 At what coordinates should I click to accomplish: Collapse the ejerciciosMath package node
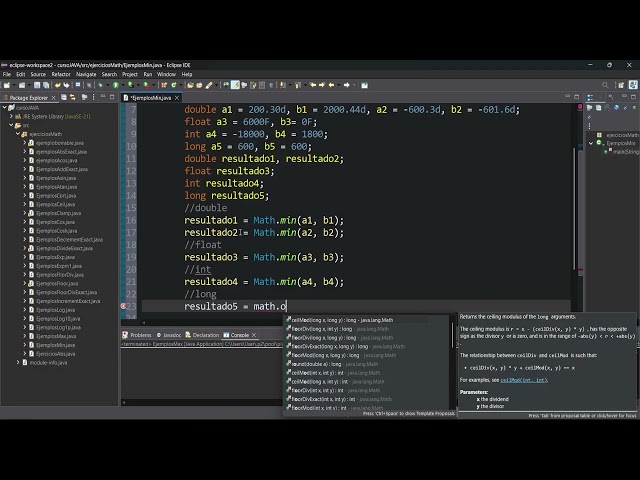[x=18, y=134]
